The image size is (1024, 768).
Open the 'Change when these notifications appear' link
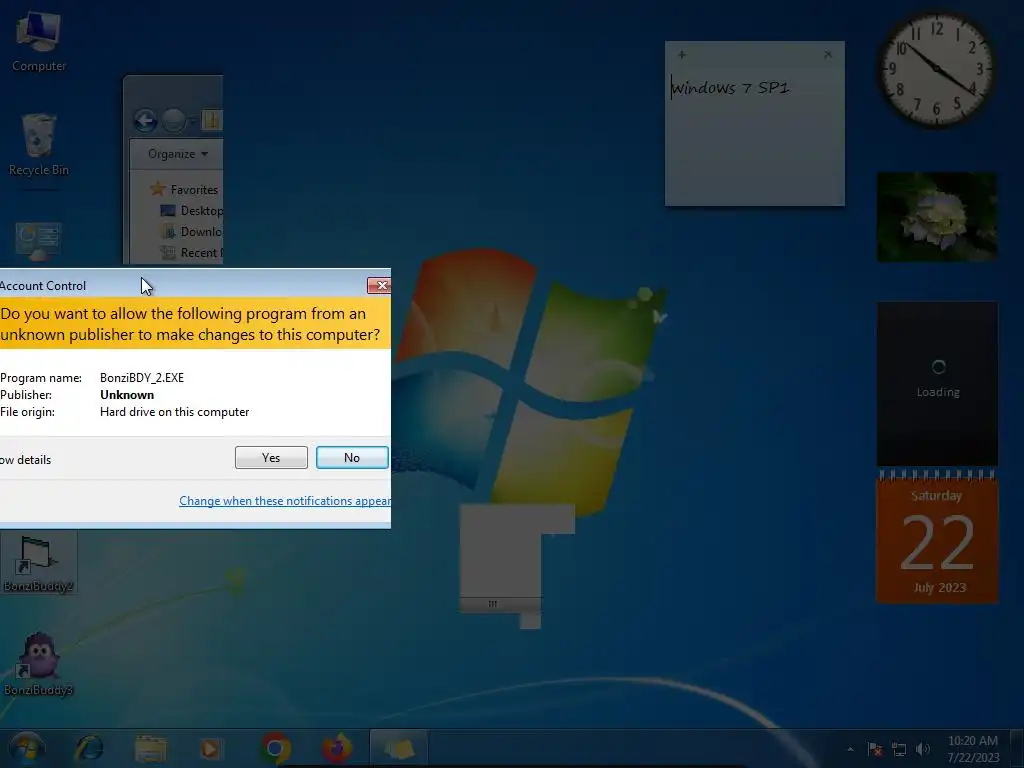285,501
